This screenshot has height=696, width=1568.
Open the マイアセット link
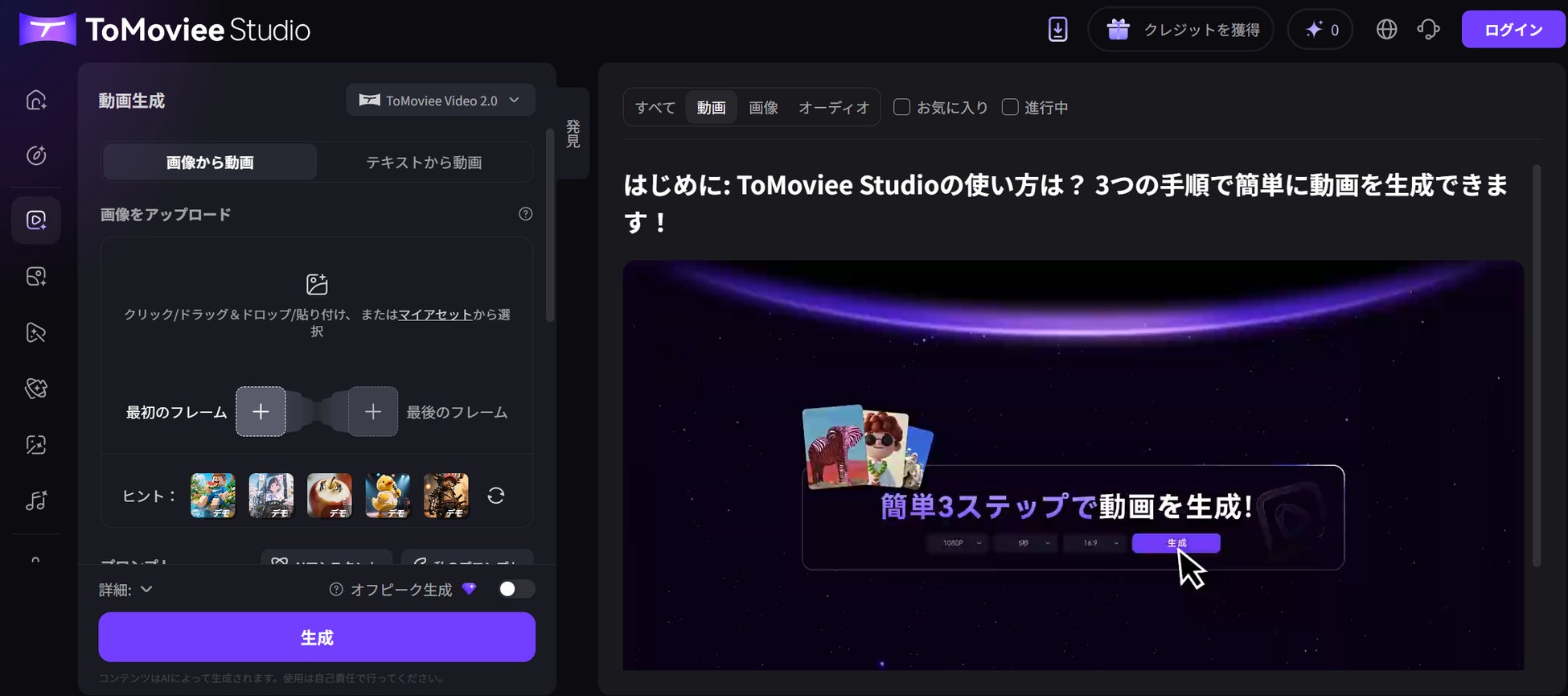pyautogui.click(x=436, y=315)
